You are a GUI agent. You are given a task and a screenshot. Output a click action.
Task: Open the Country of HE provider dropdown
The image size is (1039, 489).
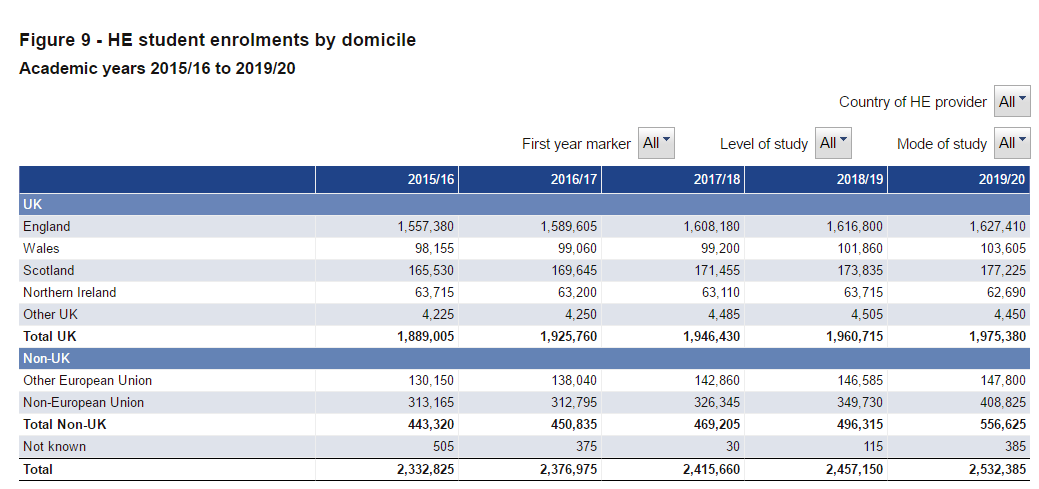click(x=1012, y=102)
